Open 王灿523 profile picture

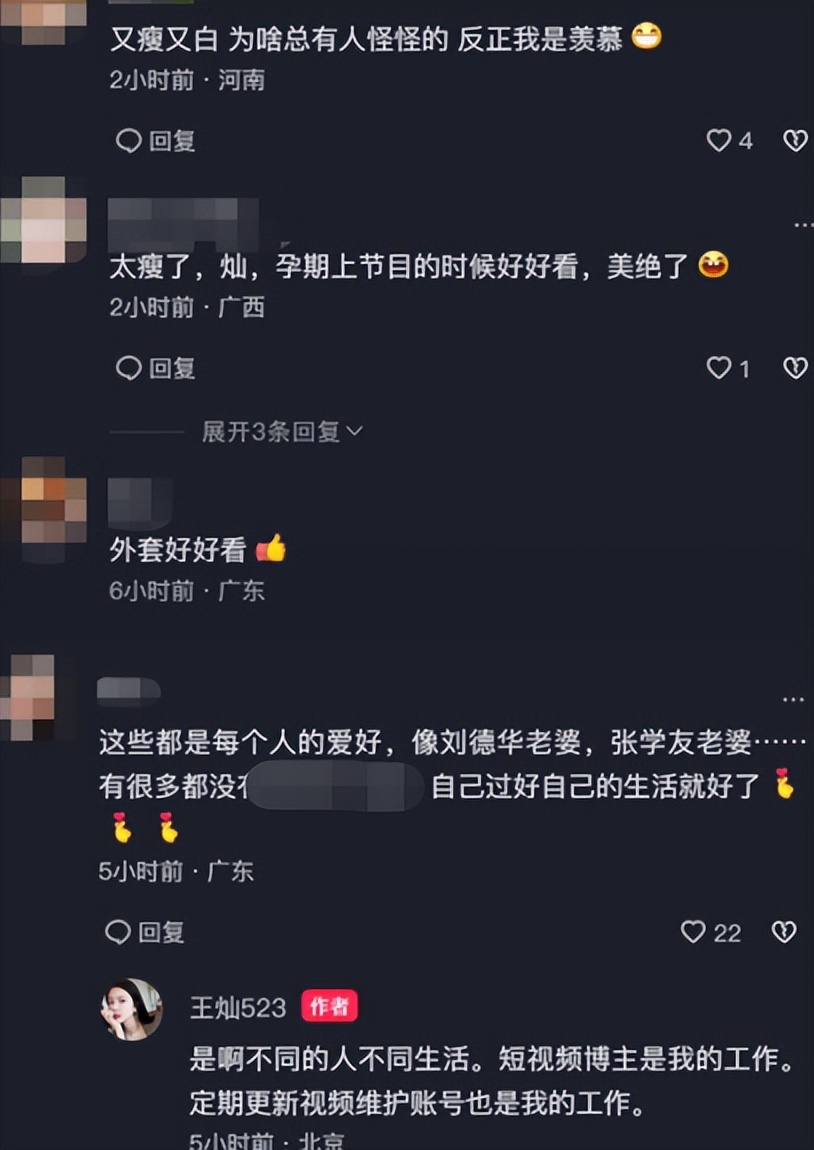click(131, 1009)
